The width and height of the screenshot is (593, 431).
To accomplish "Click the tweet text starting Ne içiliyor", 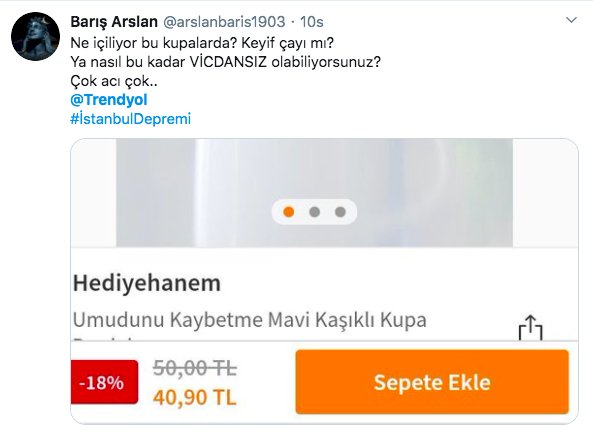I will (202, 43).
